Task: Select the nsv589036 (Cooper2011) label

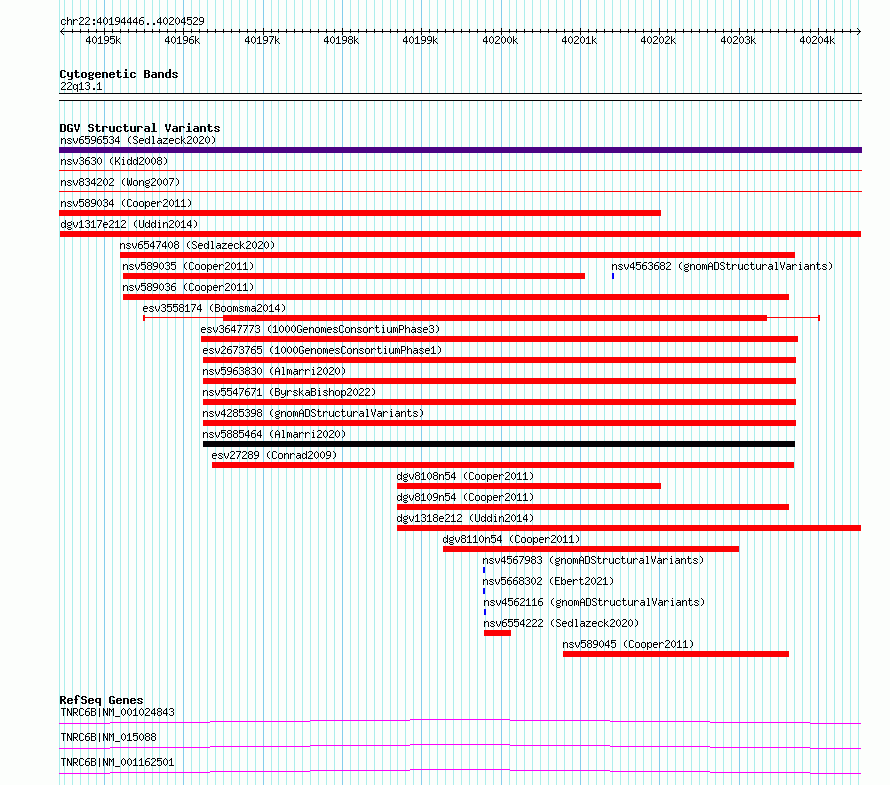Action: point(188,287)
